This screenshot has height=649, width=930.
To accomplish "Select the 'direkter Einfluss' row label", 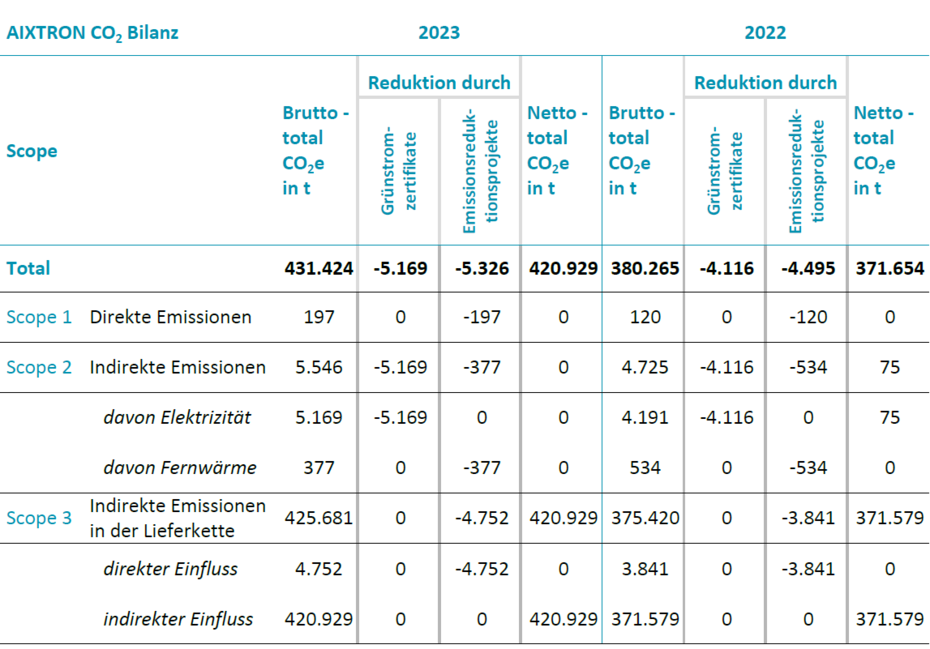I will 171,569.
